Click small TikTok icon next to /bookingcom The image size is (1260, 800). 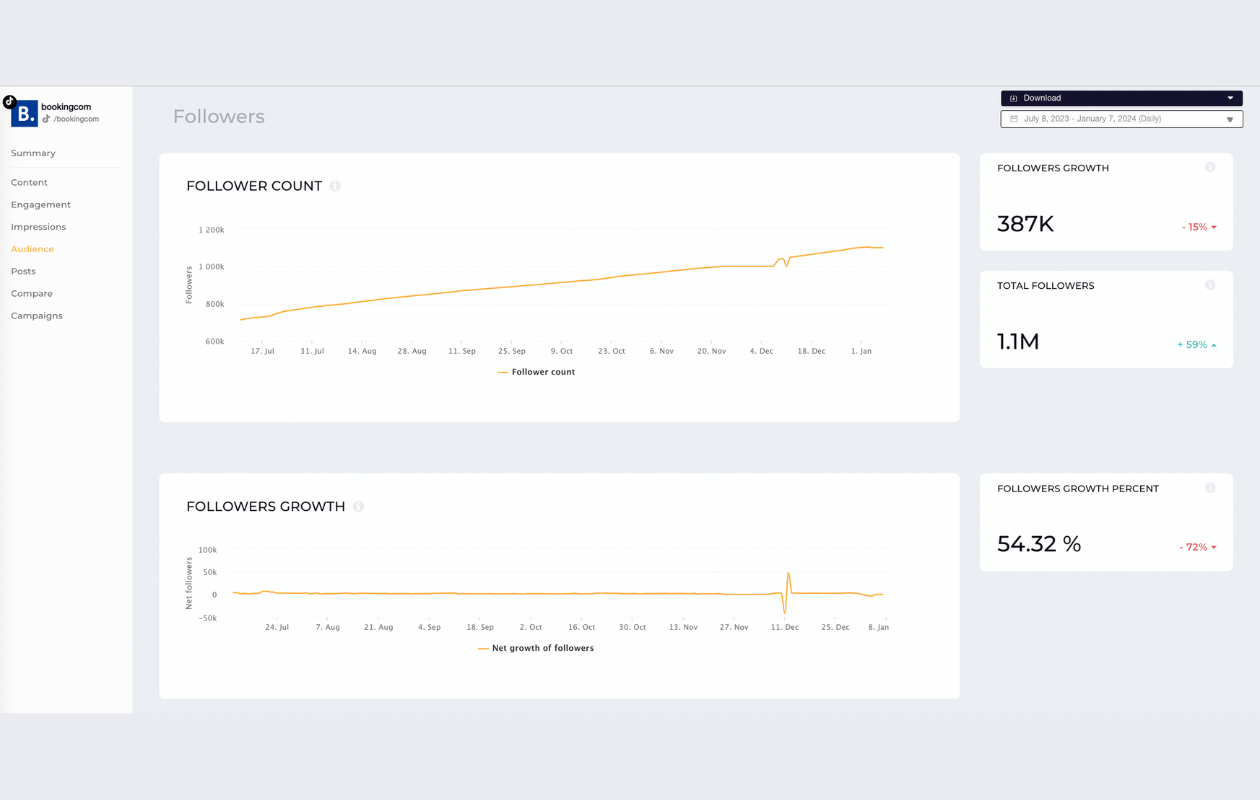pos(46,119)
